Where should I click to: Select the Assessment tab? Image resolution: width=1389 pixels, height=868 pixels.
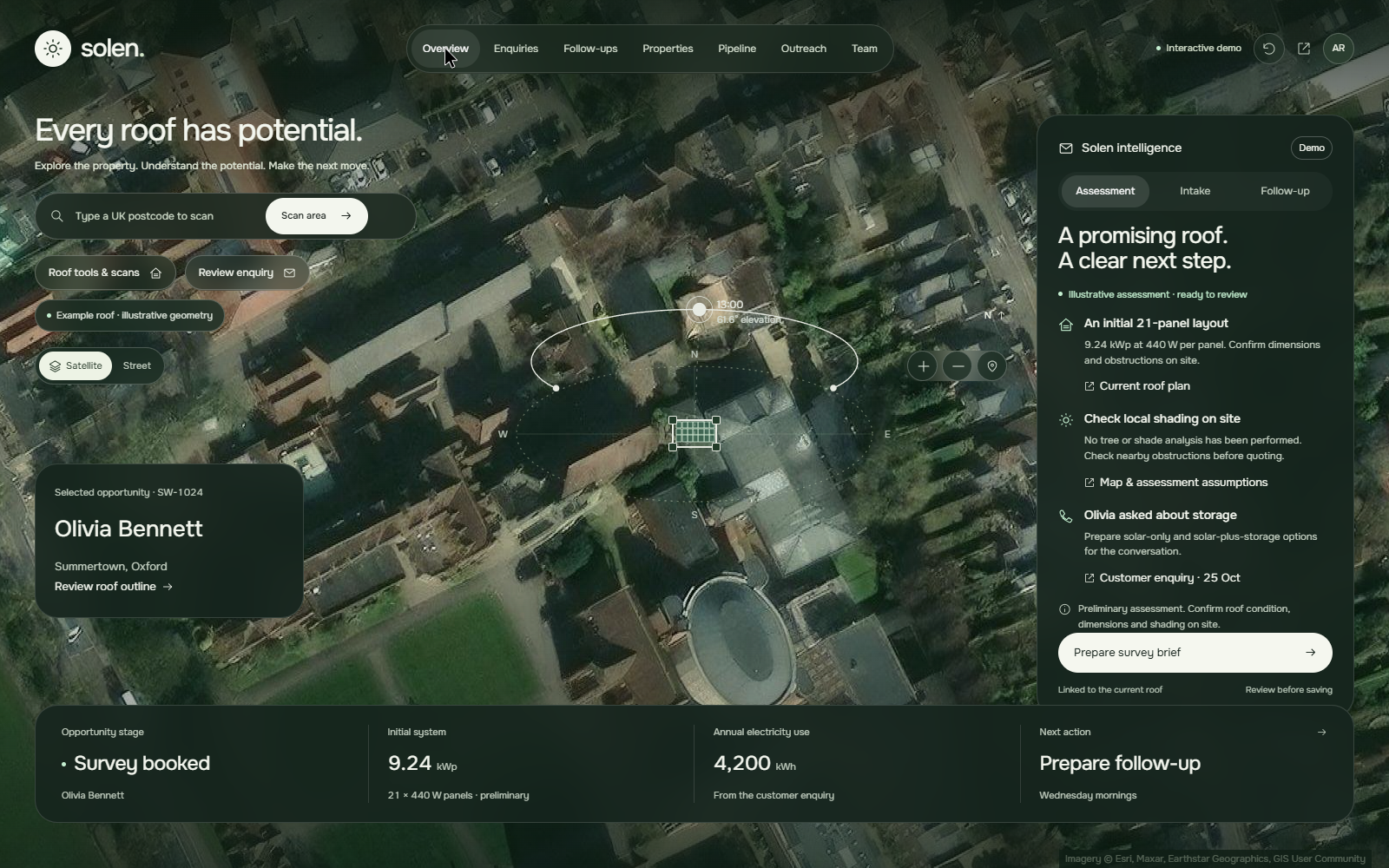coord(1105,191)
